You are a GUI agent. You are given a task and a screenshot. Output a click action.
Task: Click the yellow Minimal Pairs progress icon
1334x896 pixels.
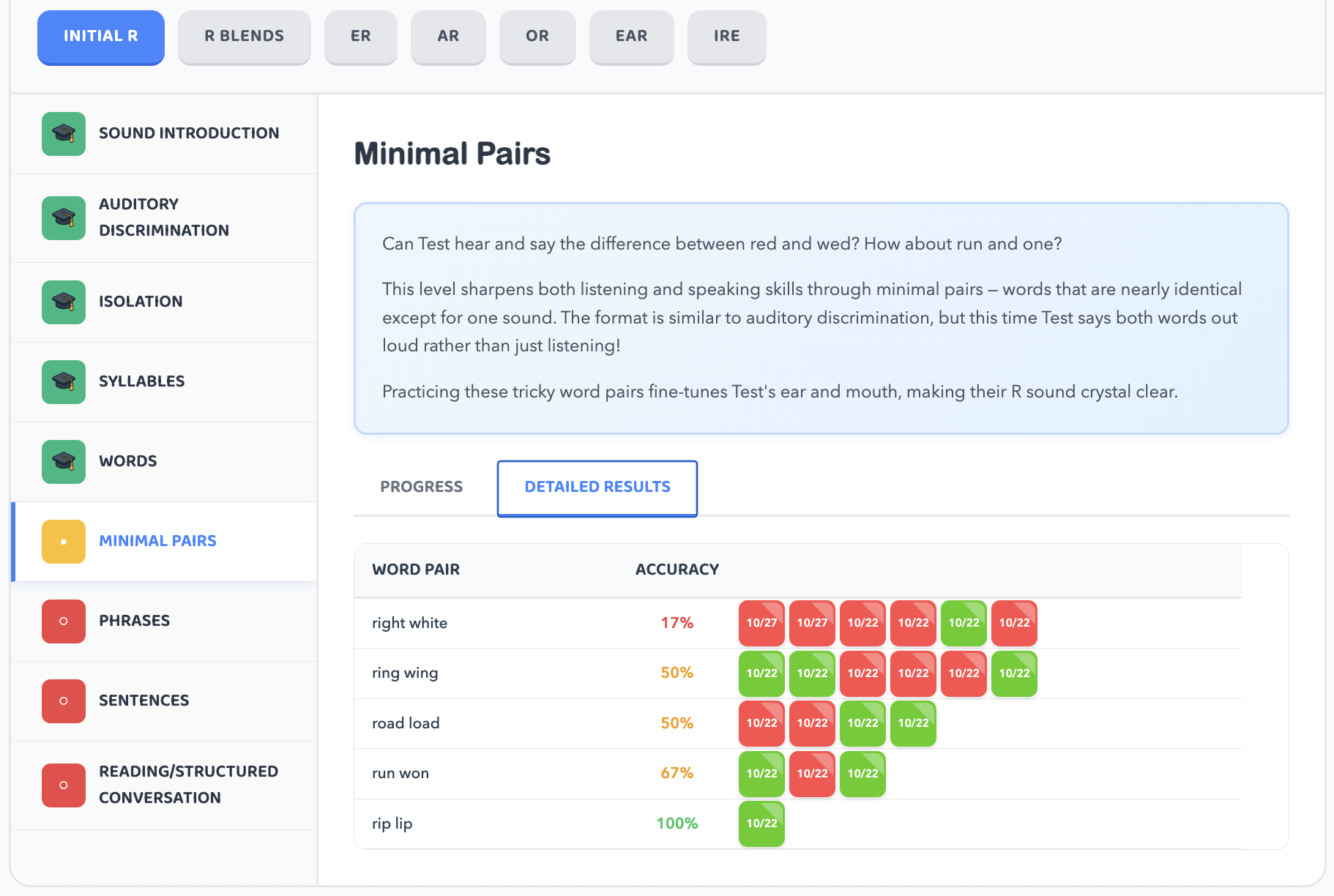(x=64, y=541)
